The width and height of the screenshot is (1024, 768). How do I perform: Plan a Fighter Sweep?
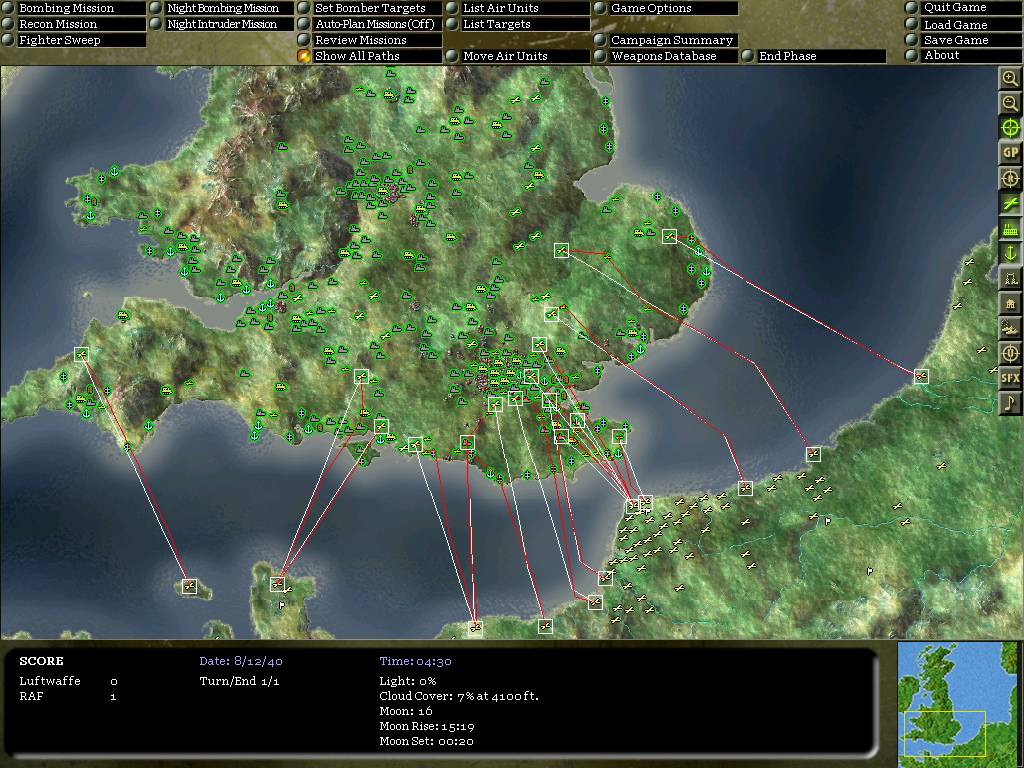click(74, 40)
